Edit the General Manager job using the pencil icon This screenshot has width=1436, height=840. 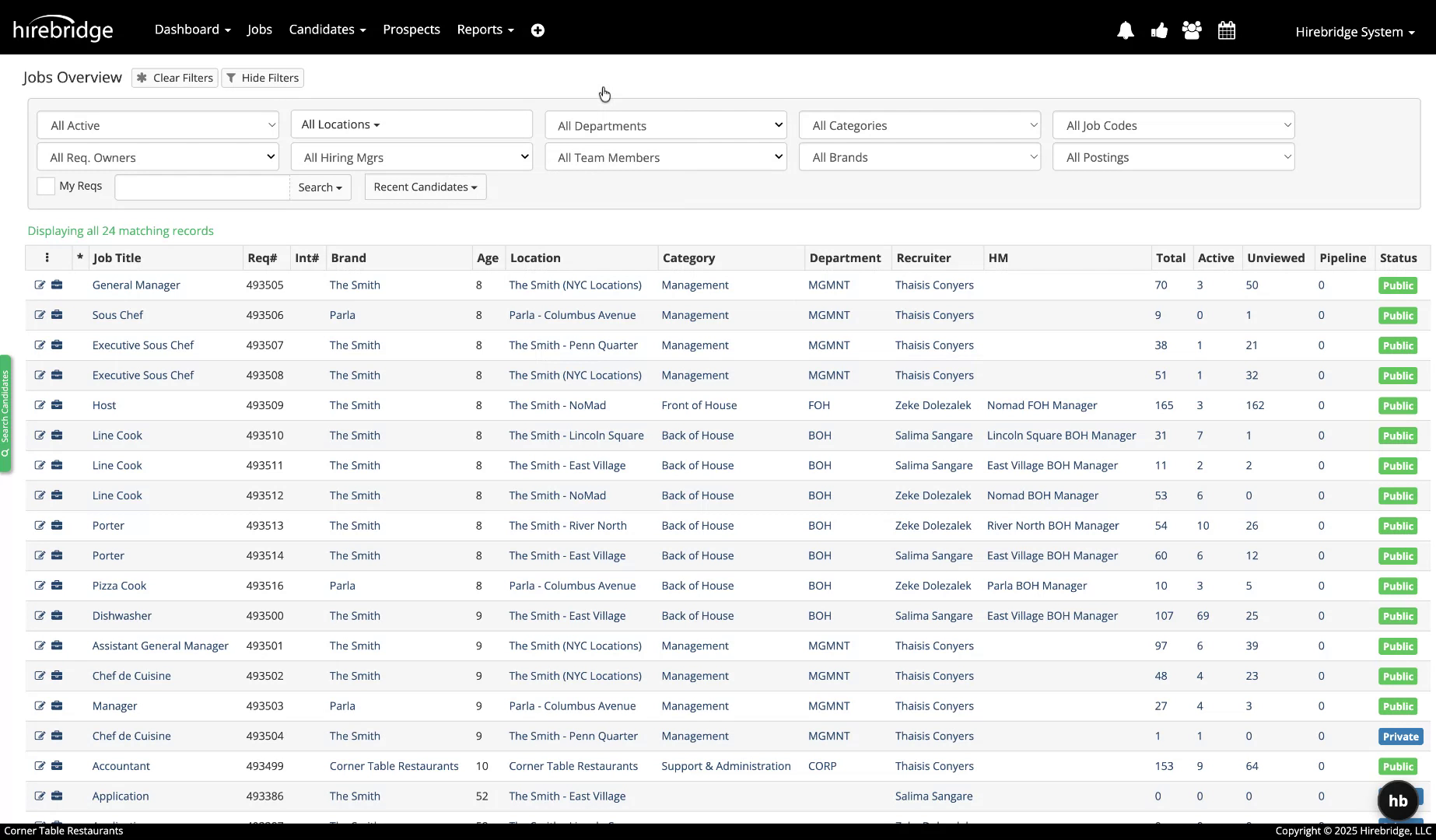(40, 285)
